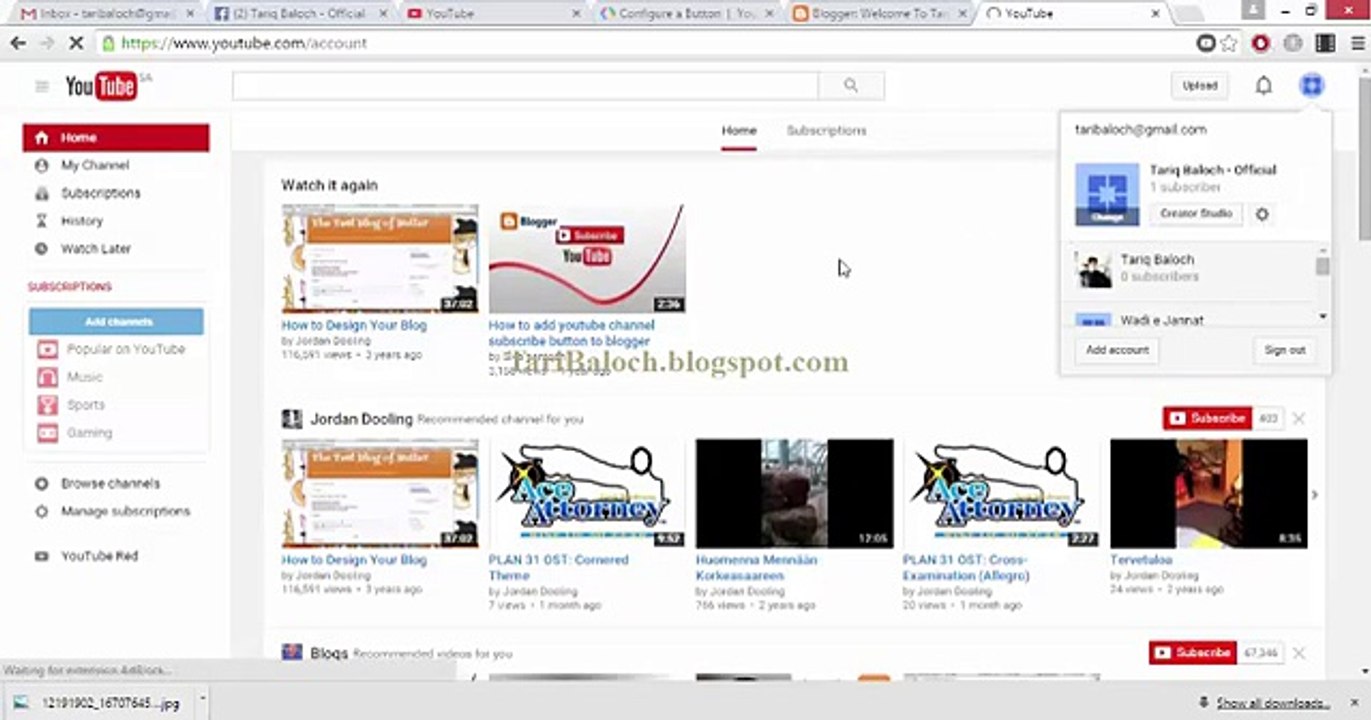Screen dimensions: 1371x720
Task: Open the YouTube guide hamburger menu
Action: click(x=42, y=87)
